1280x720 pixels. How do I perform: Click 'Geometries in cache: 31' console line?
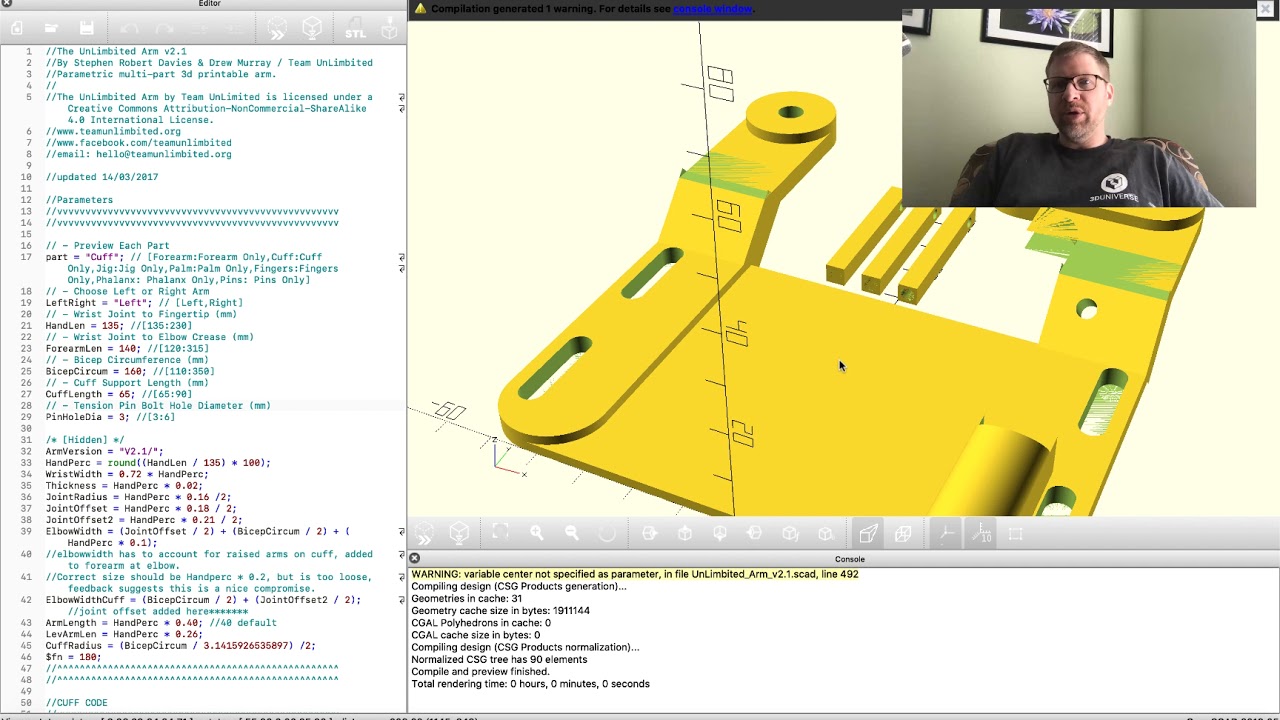(x=466, y=598)
